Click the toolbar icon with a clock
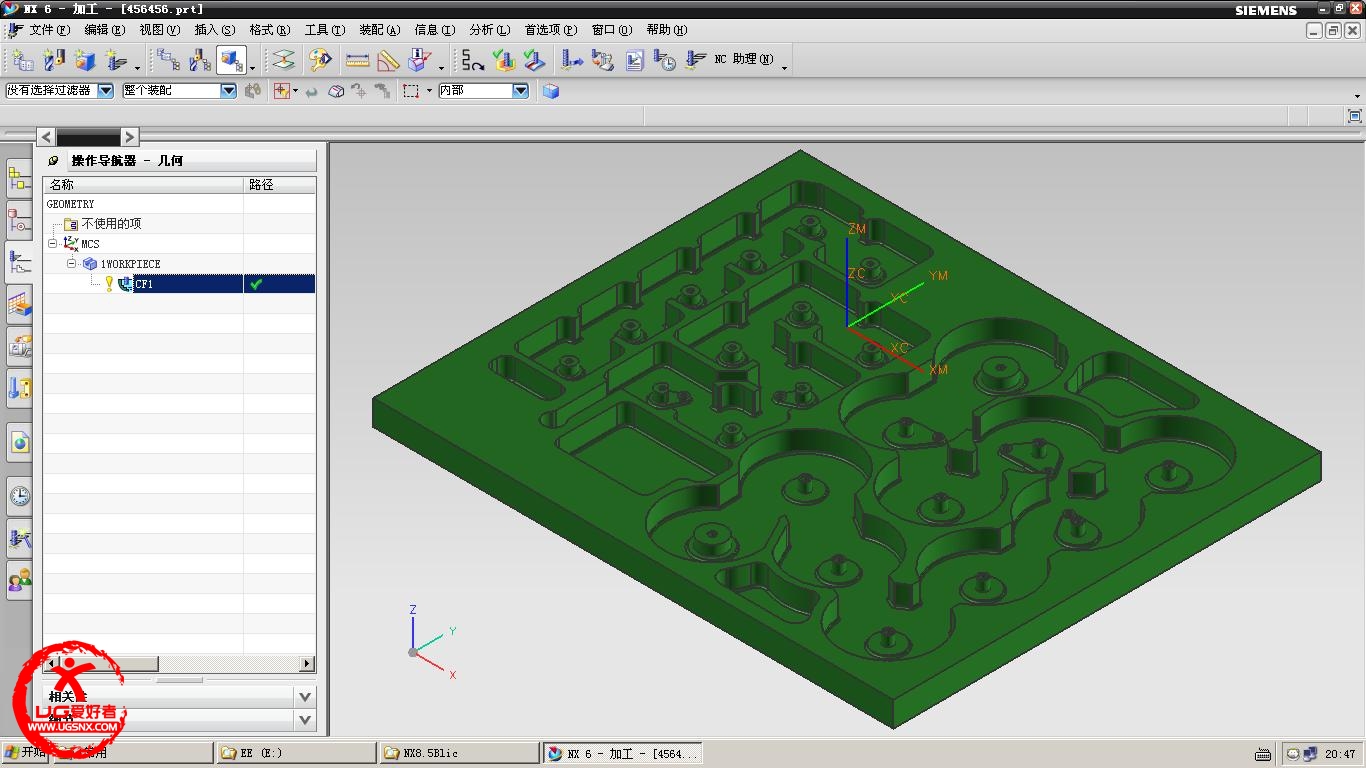 click(x=665, y=61)
